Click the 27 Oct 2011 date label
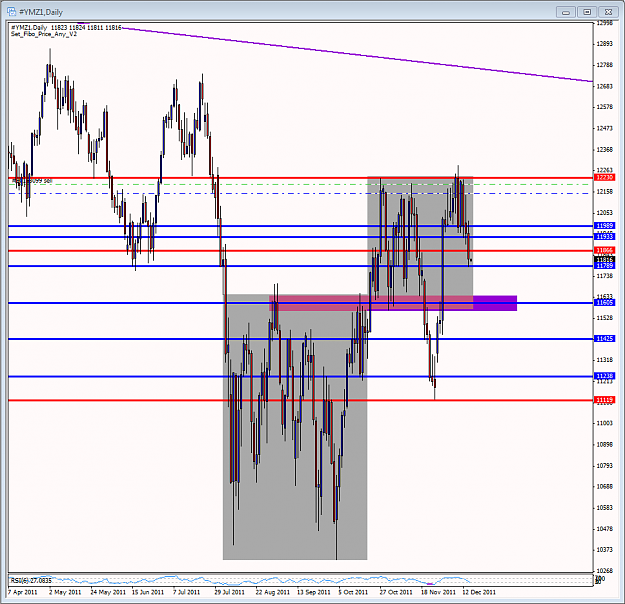Viewport: 625px width, 604px height. [396, 592]
